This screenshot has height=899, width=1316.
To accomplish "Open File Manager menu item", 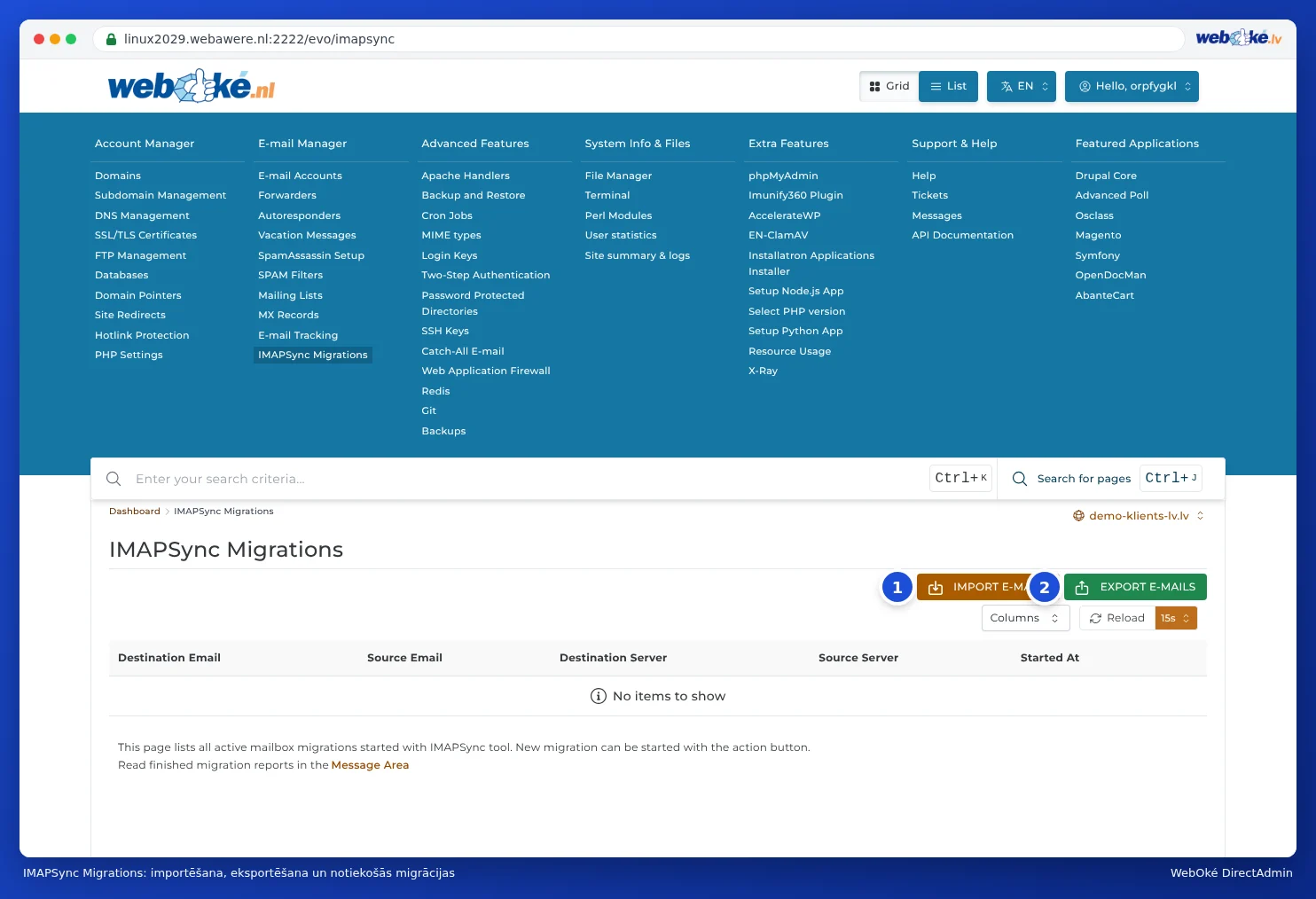I will 618,176.
